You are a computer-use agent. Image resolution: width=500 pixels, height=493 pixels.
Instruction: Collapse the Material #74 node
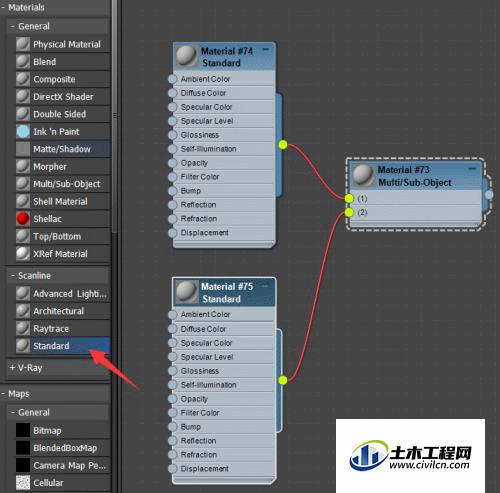[x=266, y=49]
